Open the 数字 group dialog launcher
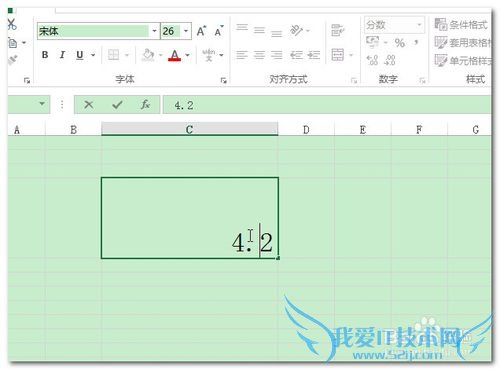The width and height of the screenshot is (500, 370). coord(422,80)
